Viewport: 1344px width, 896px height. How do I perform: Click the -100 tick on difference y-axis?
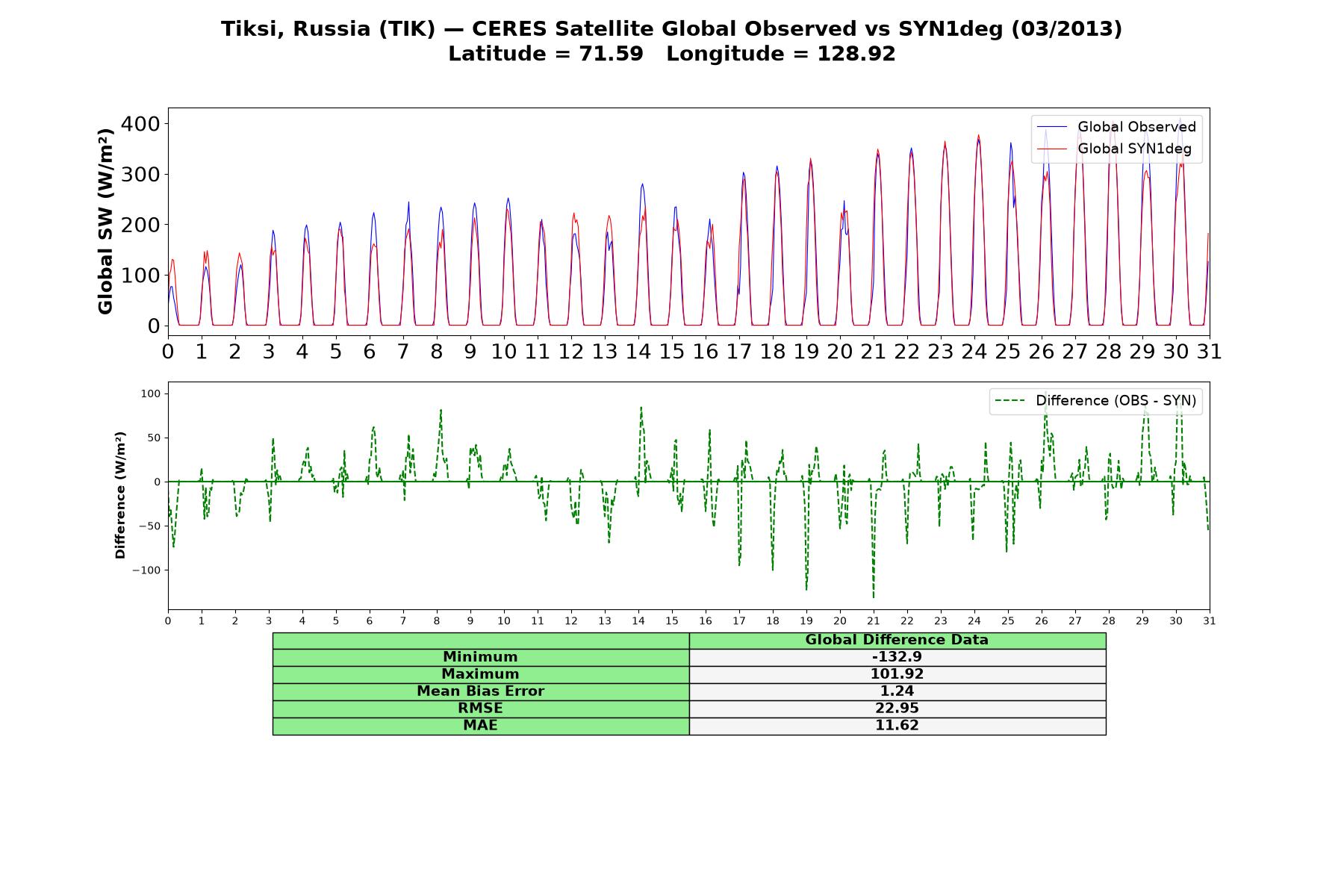pos(145,570)
